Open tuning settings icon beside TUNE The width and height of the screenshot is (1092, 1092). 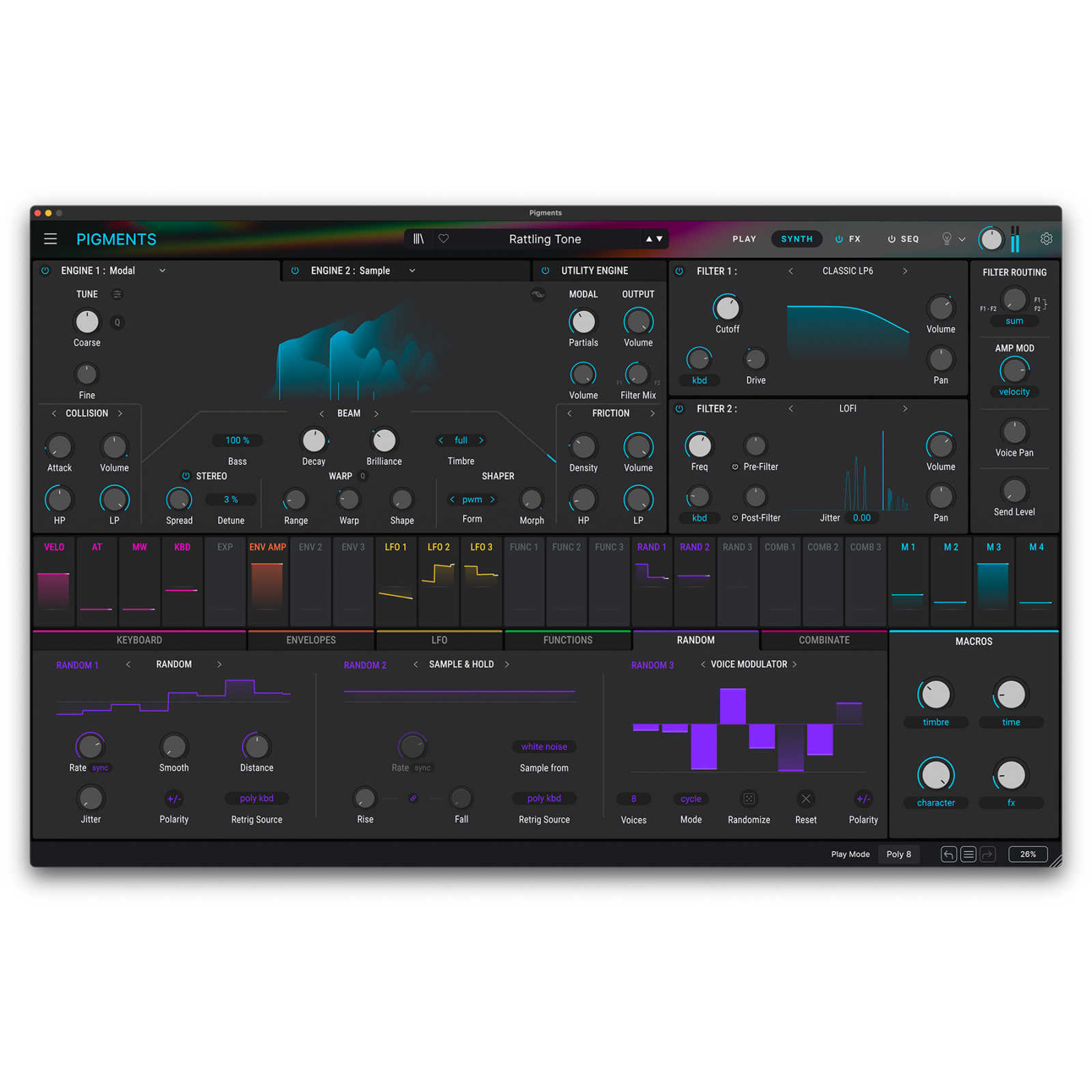117,294
